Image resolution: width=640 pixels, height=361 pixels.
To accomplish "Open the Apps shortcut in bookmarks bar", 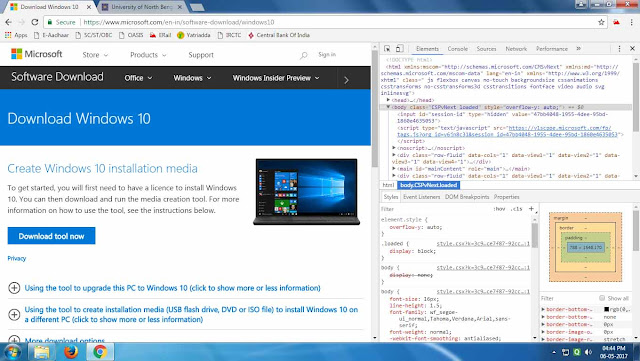I will tap(16, 35).
